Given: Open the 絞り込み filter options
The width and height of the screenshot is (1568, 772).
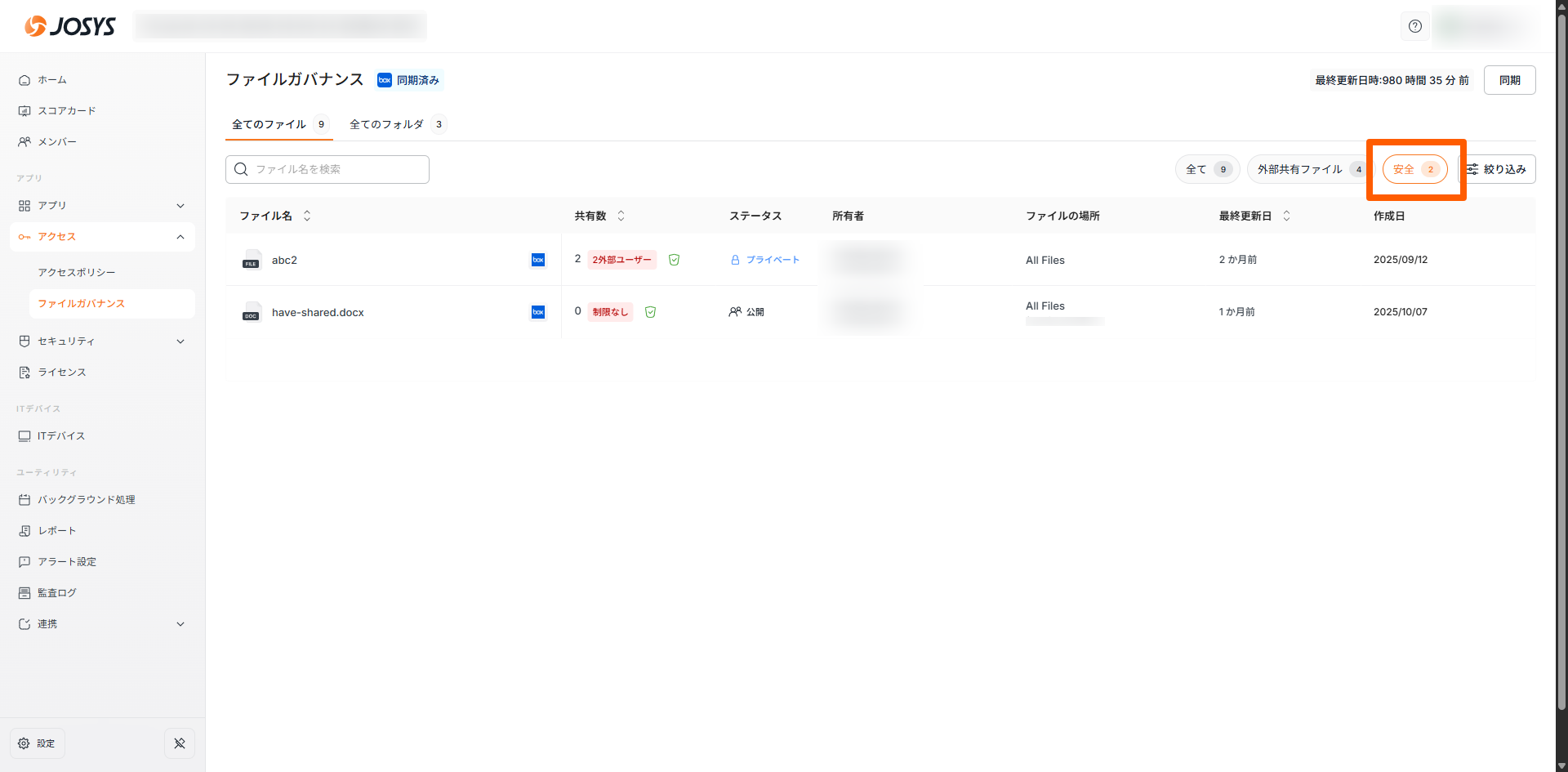Looking at the screenshot, I should [x=1497, y=169].
